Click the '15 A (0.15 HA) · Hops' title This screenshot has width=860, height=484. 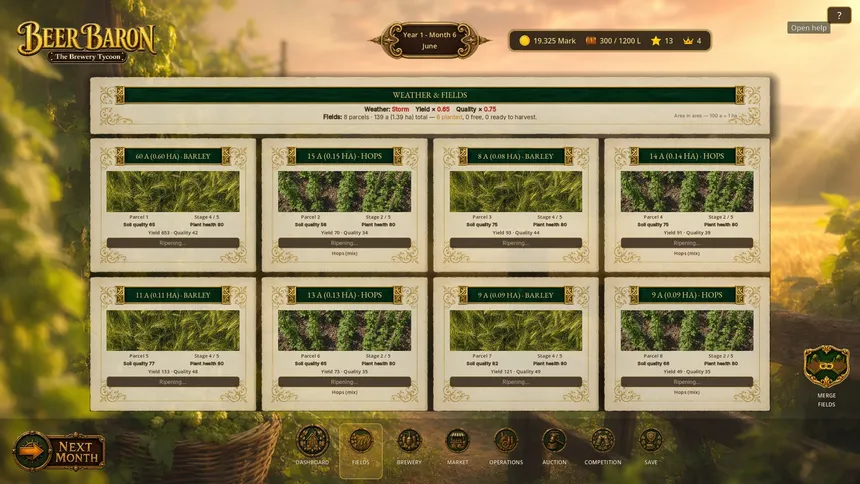[344, 156]
